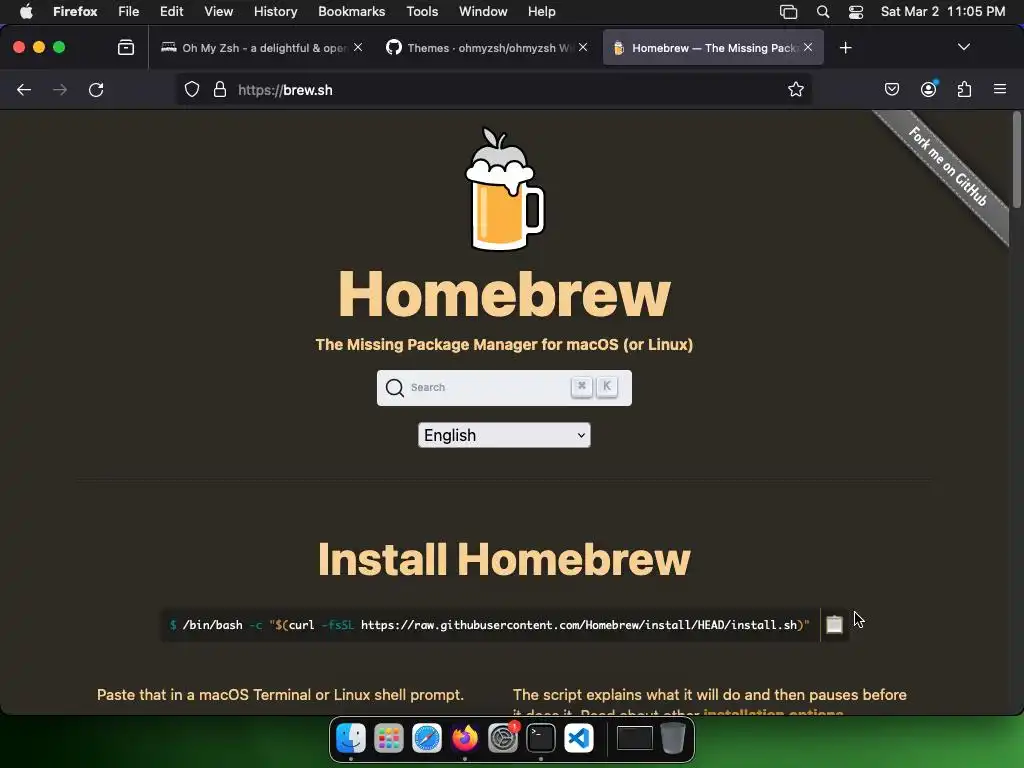Screen dimensions: 1024x768
Task: Click 'Paste that in a macOS Terminal' text
Action: (x=280, y=695)
